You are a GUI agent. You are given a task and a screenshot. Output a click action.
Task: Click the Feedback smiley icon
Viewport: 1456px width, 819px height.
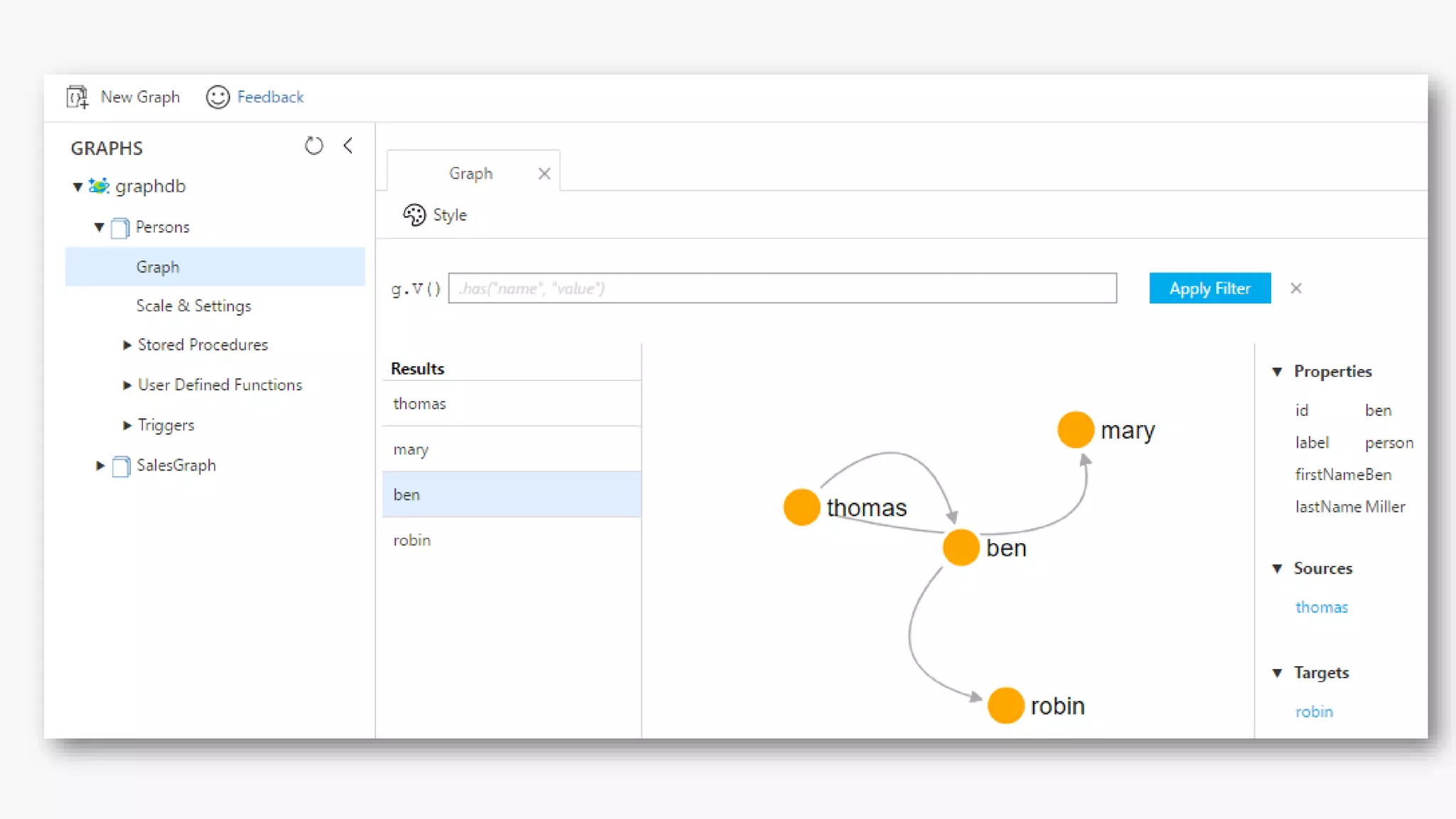218,97
